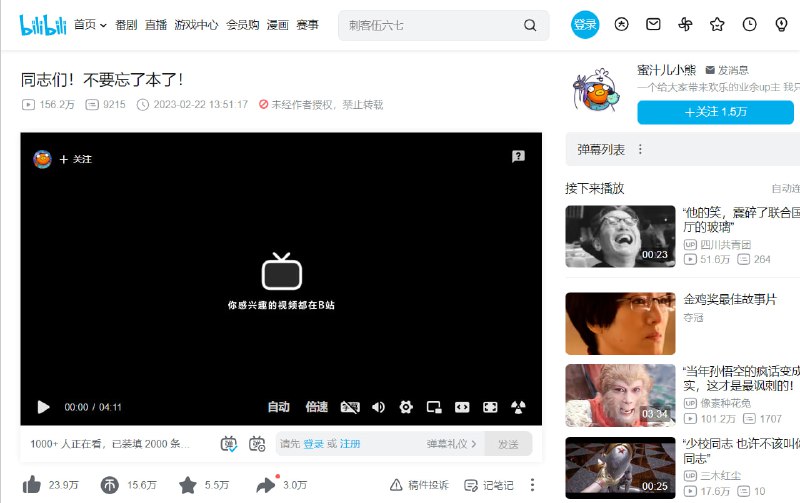800x503 pixels.
Task: Click the search input box
Action: tap(430, 24)
